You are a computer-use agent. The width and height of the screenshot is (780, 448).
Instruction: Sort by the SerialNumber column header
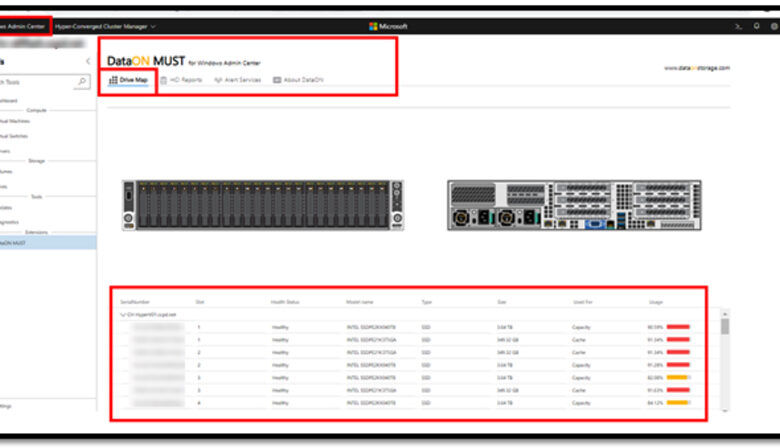pyautogui.click(x=135, y=302)
